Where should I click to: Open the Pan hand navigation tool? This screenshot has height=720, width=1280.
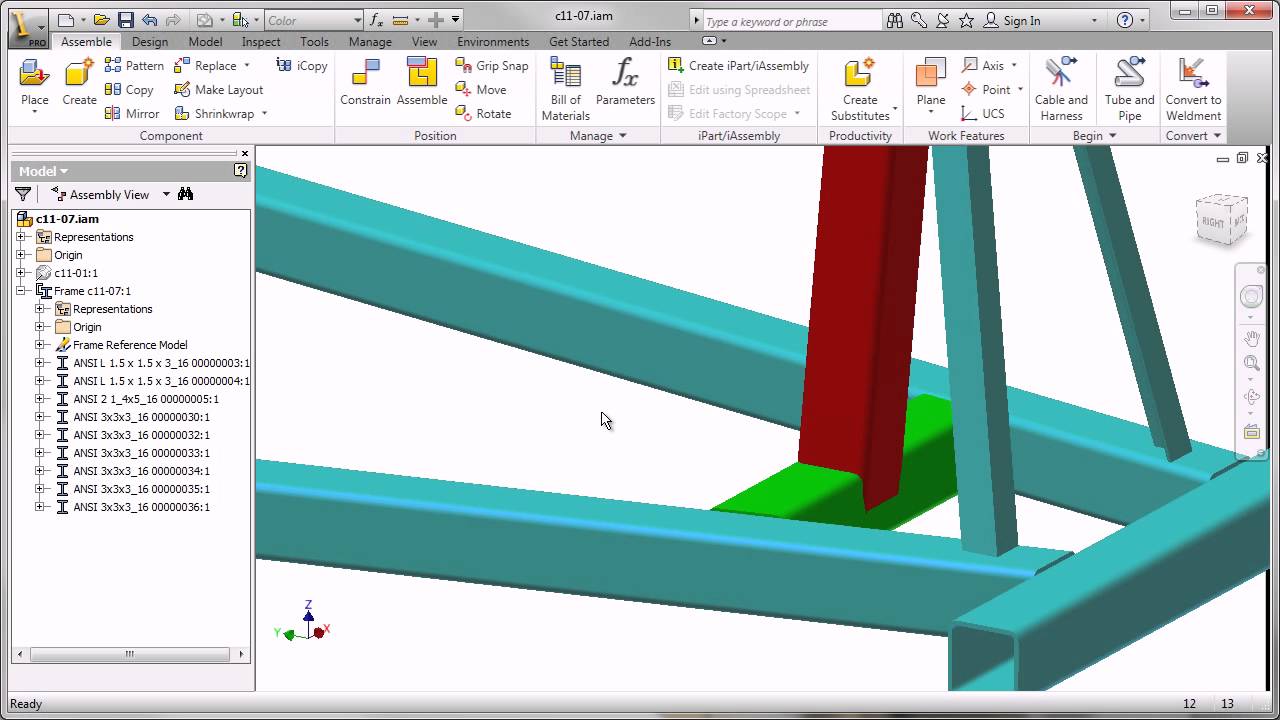point(1251,339)
